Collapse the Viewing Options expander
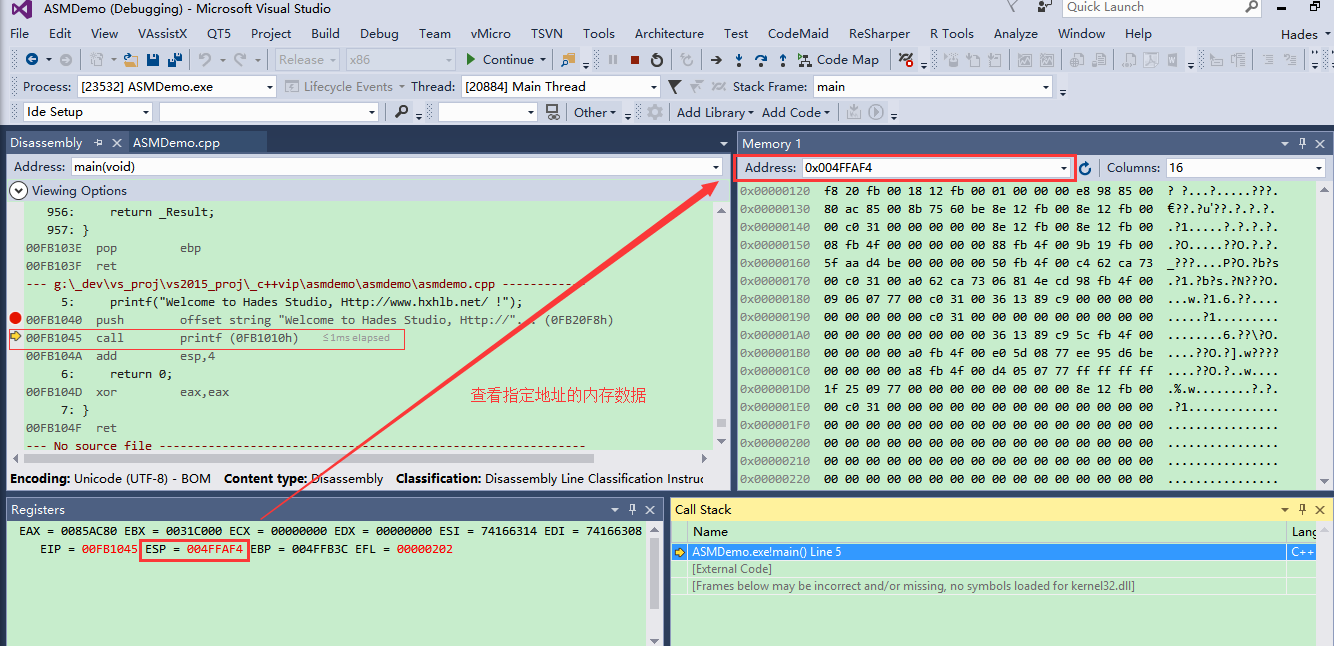1334x646 pixels. 18,190
